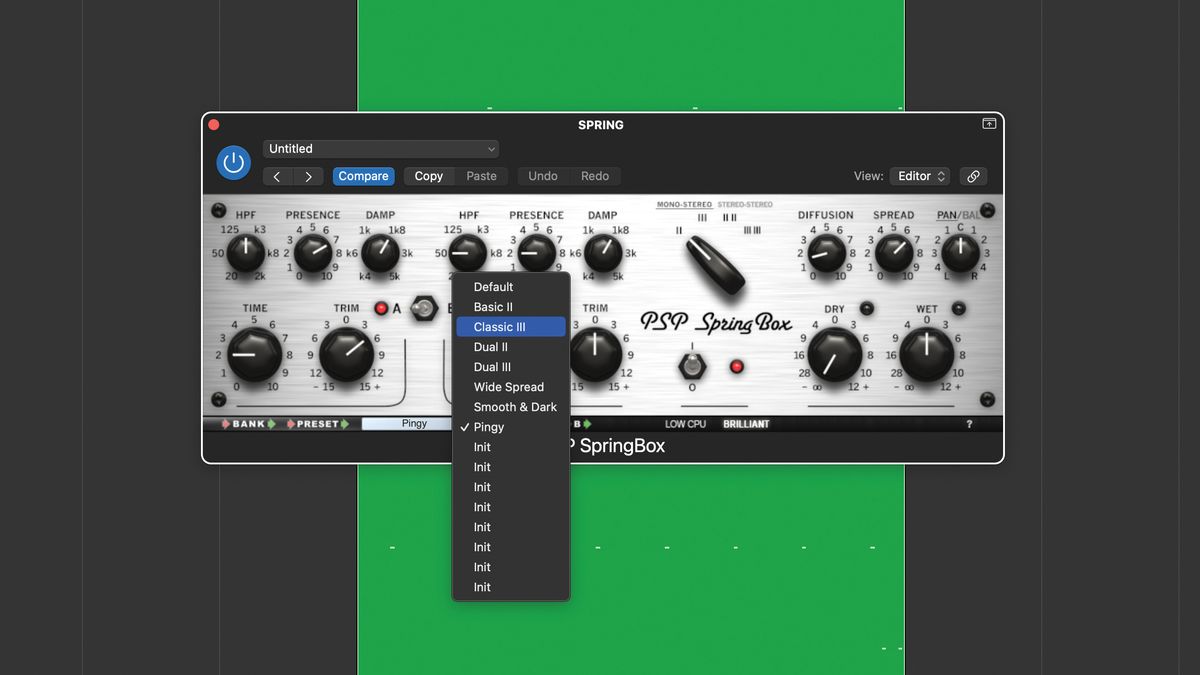The height and width of the screenshot is (675, 1200).
Task: Click the DRY level knob
Action: point(837,356)
